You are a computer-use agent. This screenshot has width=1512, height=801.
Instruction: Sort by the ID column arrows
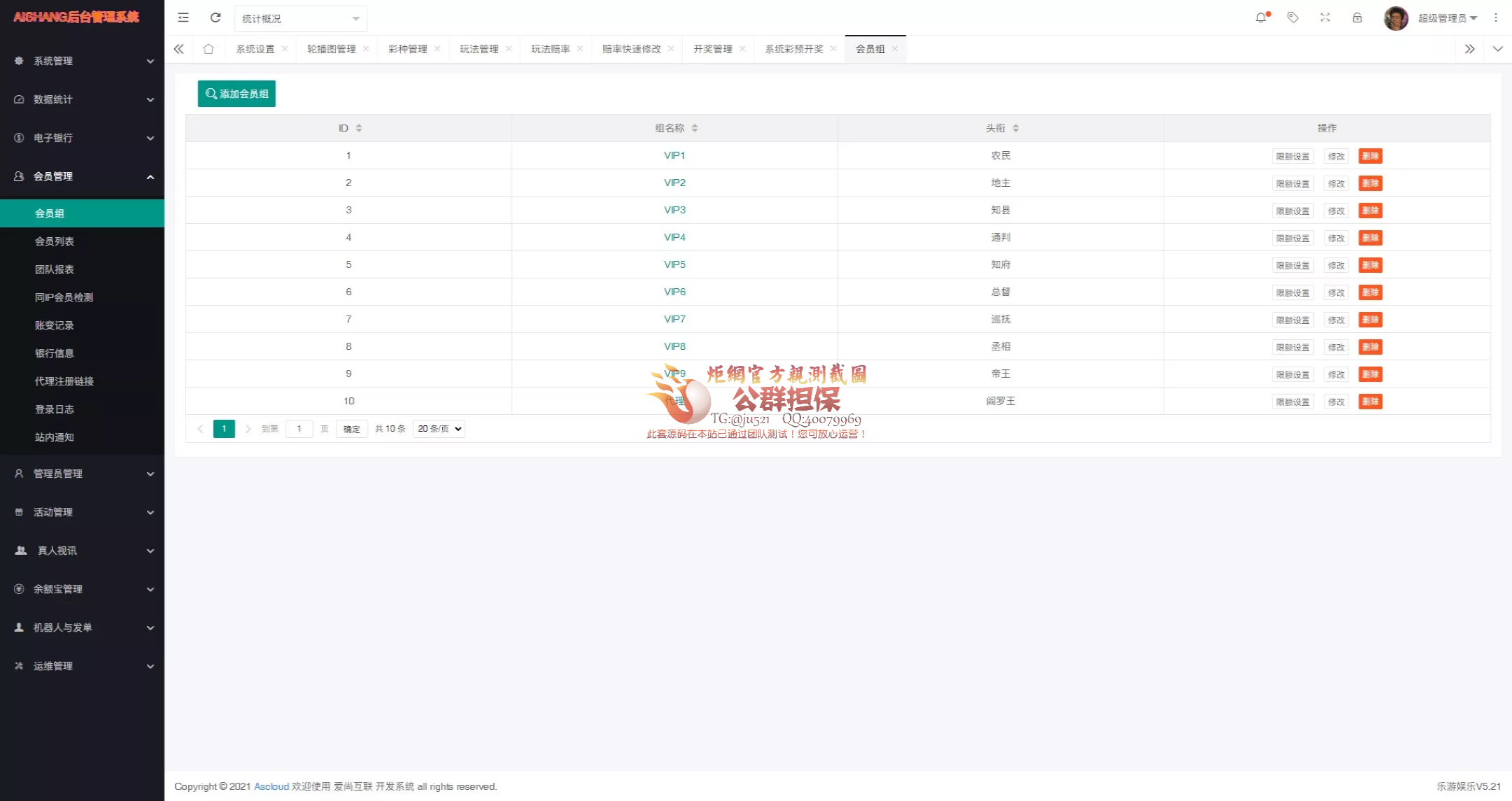click(359, 128)
